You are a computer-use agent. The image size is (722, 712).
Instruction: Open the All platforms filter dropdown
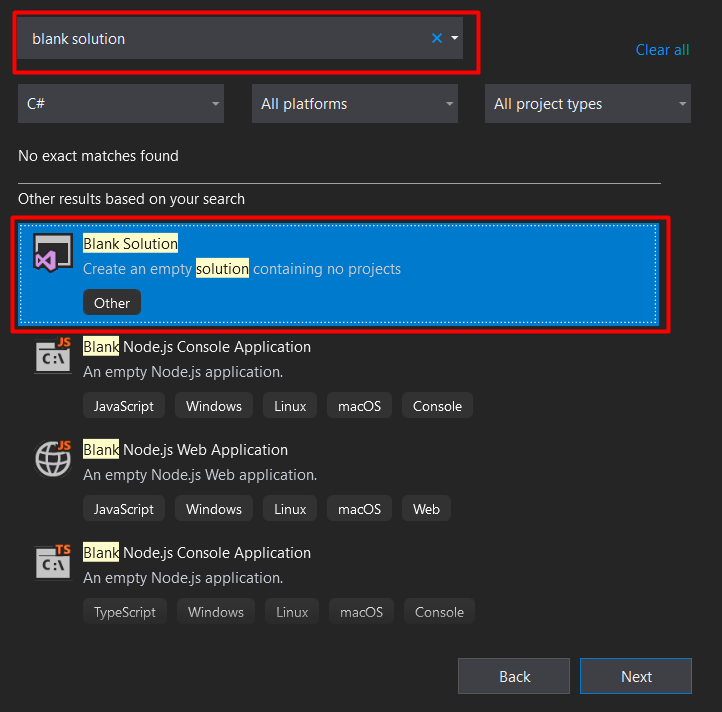(355, 104)
